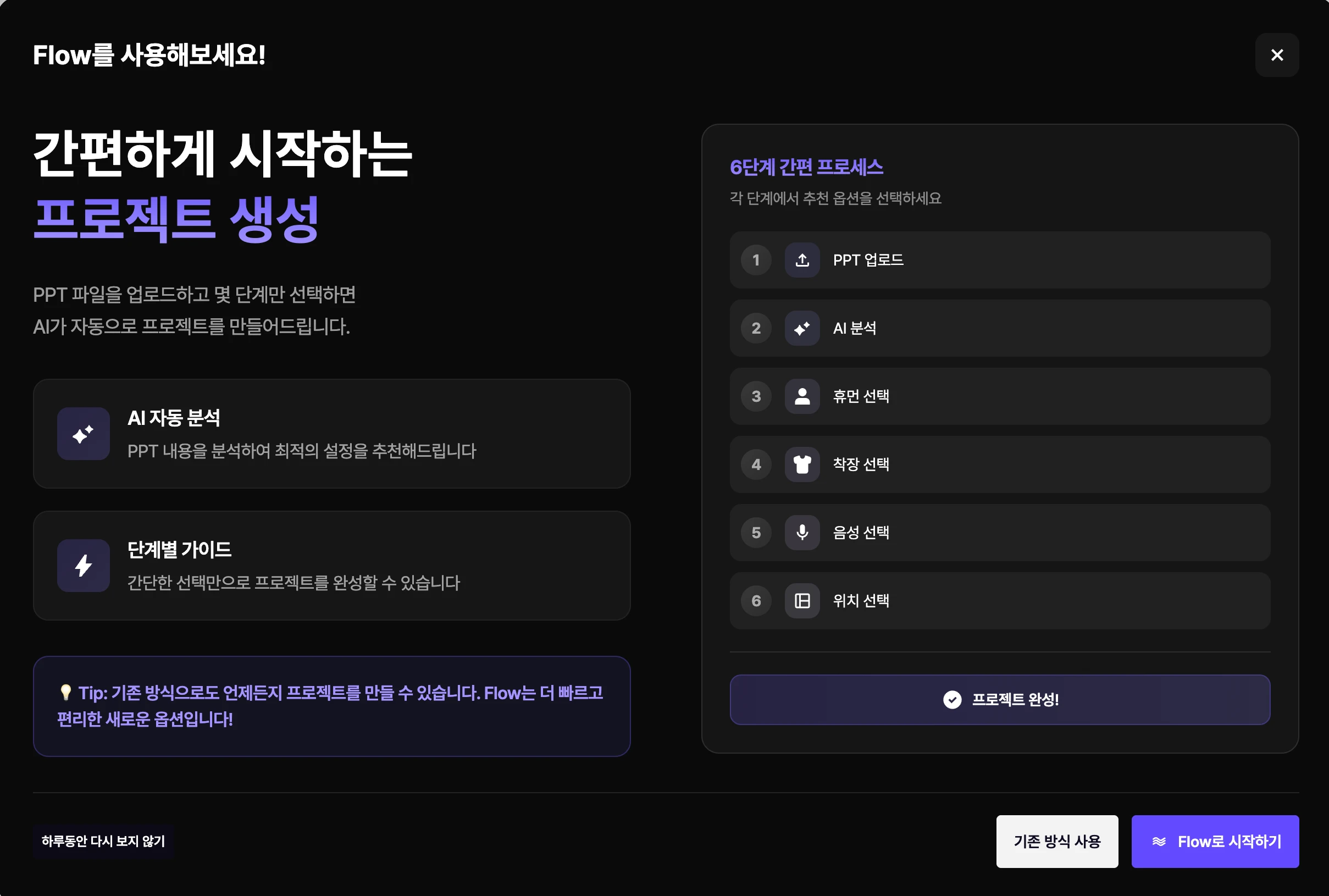Click the 위치 선택 layout icon

click(802, 601)
